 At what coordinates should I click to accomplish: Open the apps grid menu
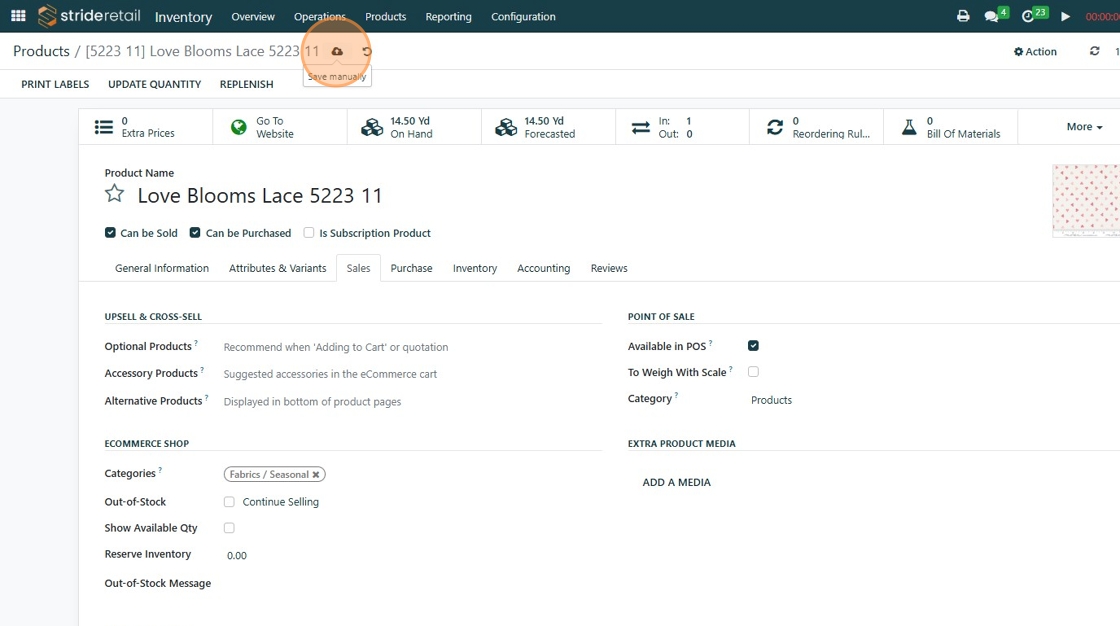19,16
